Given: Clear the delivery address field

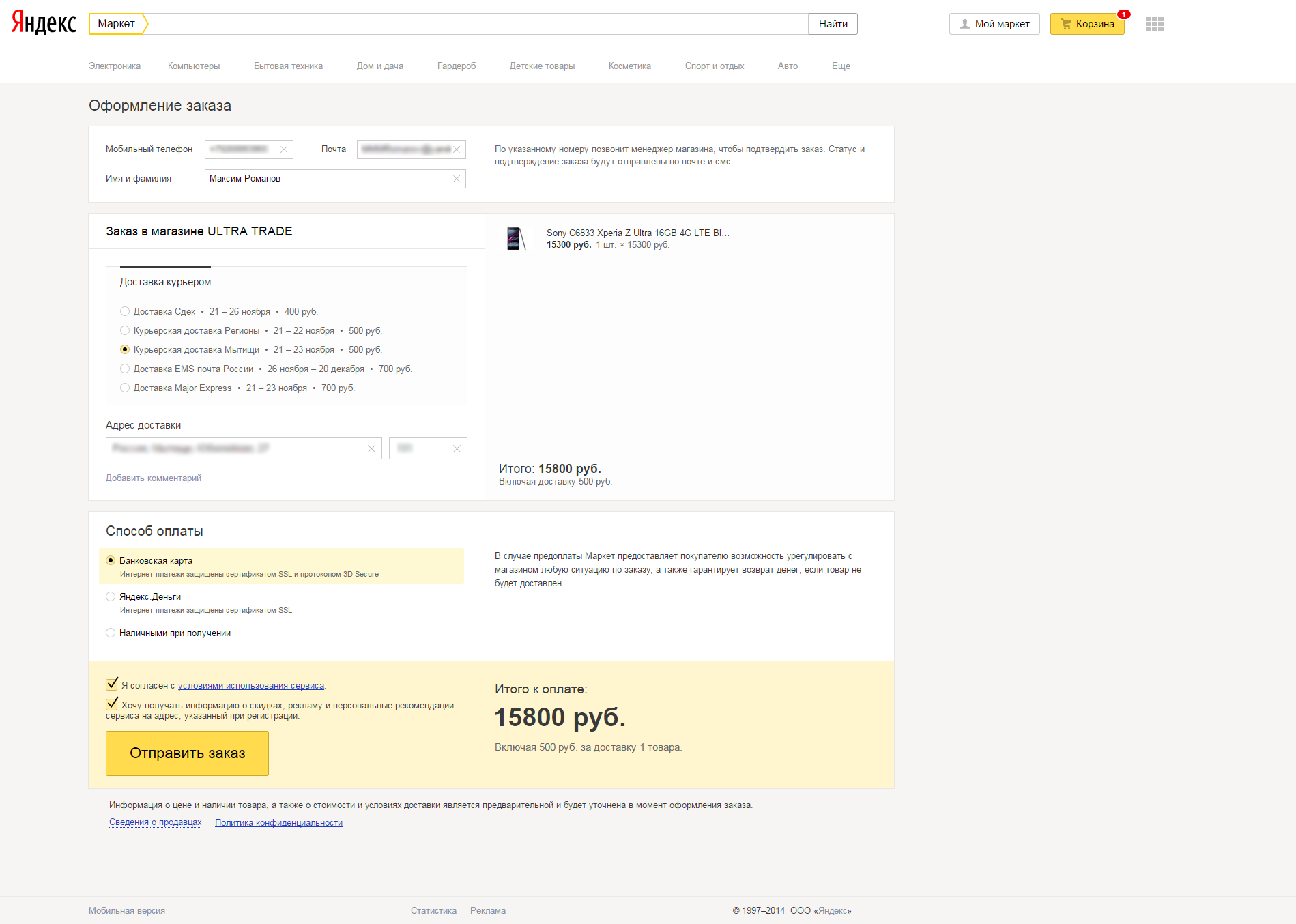Looking at the screenshot, I should [371, 448].
